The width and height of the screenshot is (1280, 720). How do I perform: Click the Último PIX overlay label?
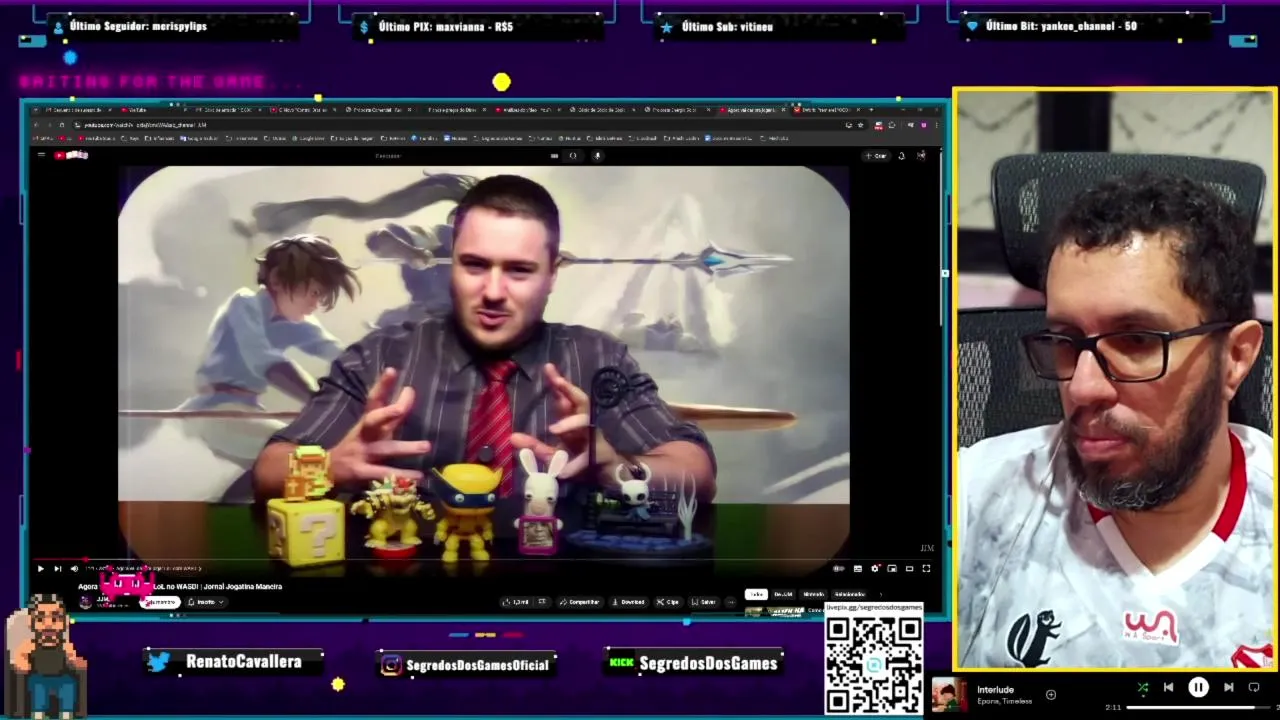[x=446, y=26]
